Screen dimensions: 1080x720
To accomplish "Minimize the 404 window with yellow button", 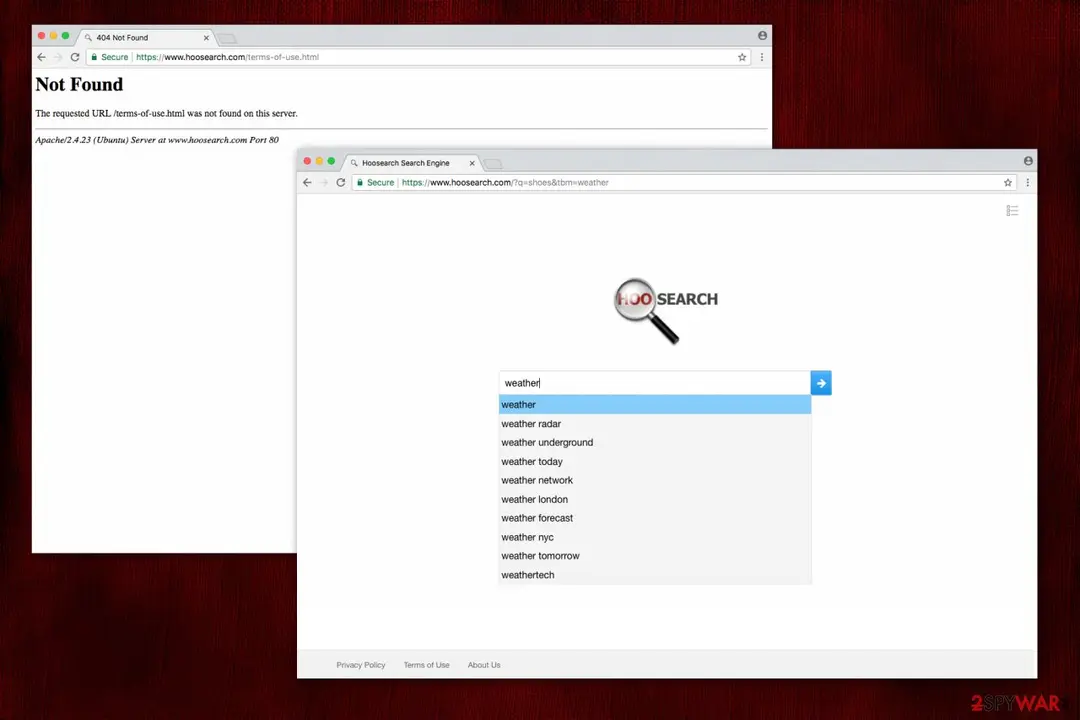I will tap(54, 36).
